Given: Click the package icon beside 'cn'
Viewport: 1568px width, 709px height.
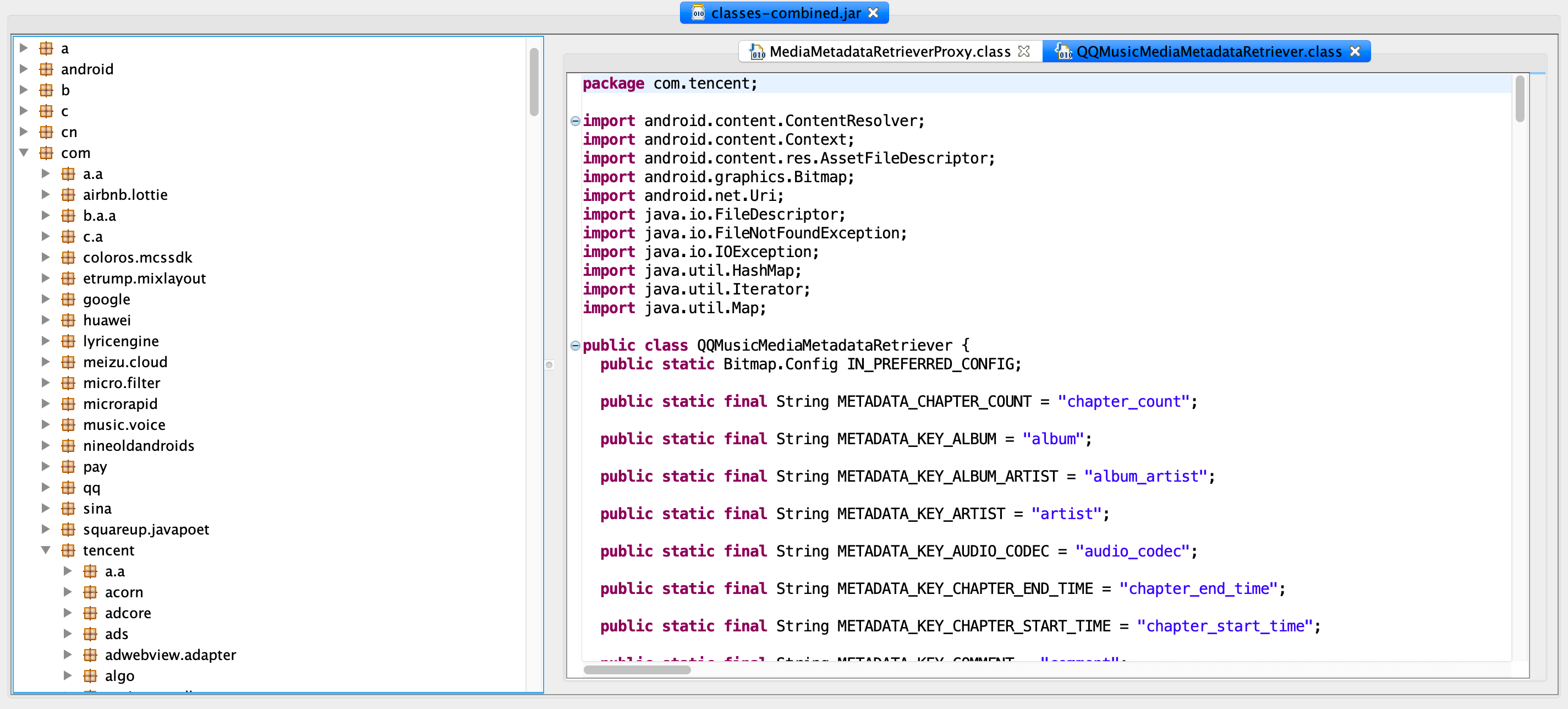Looking at the screenshot, I should (46, 132).
